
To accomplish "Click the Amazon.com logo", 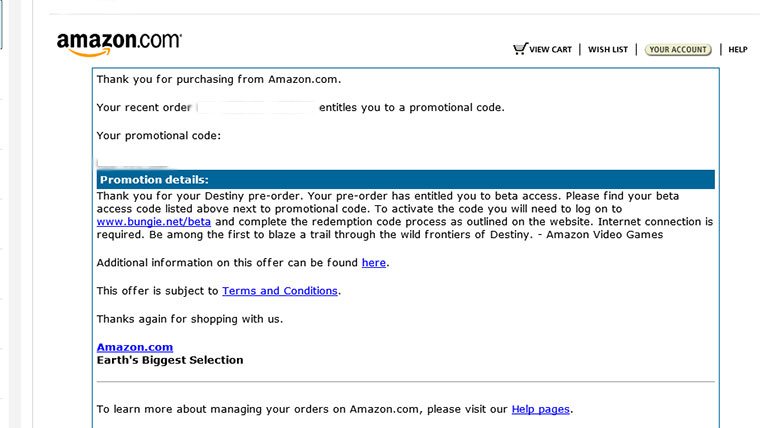I will [x=119, y=43].
